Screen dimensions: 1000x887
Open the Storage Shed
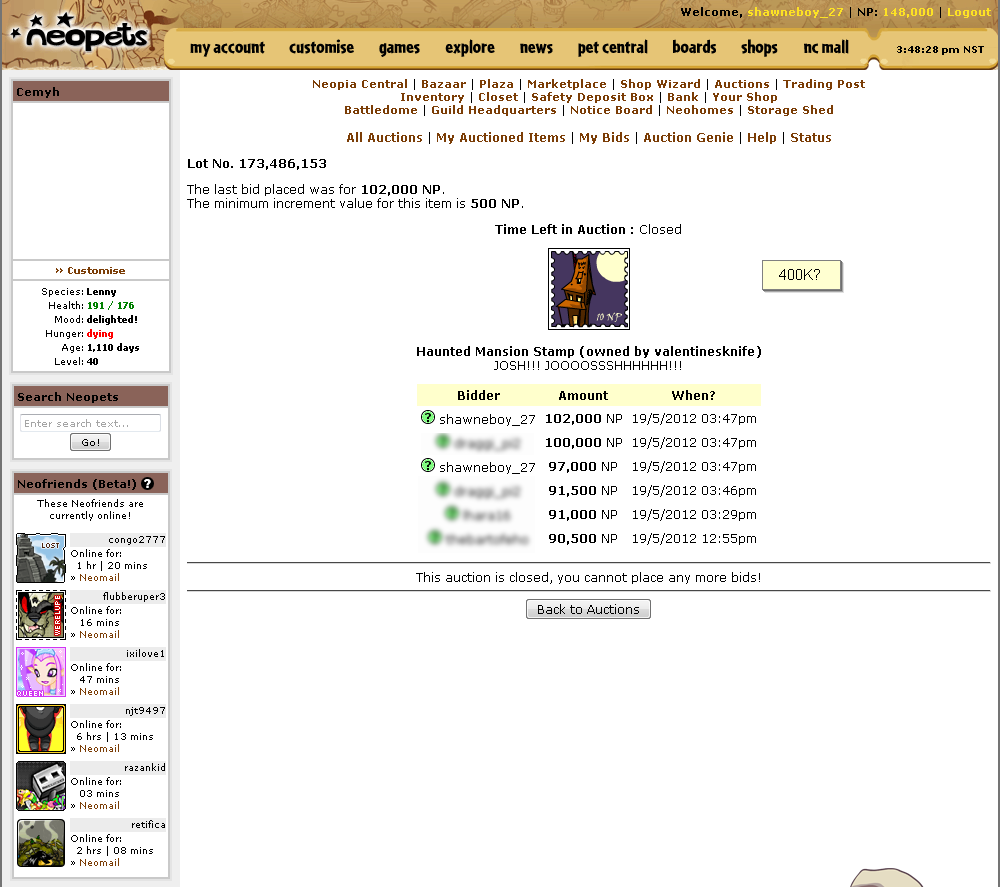[790, 110]
